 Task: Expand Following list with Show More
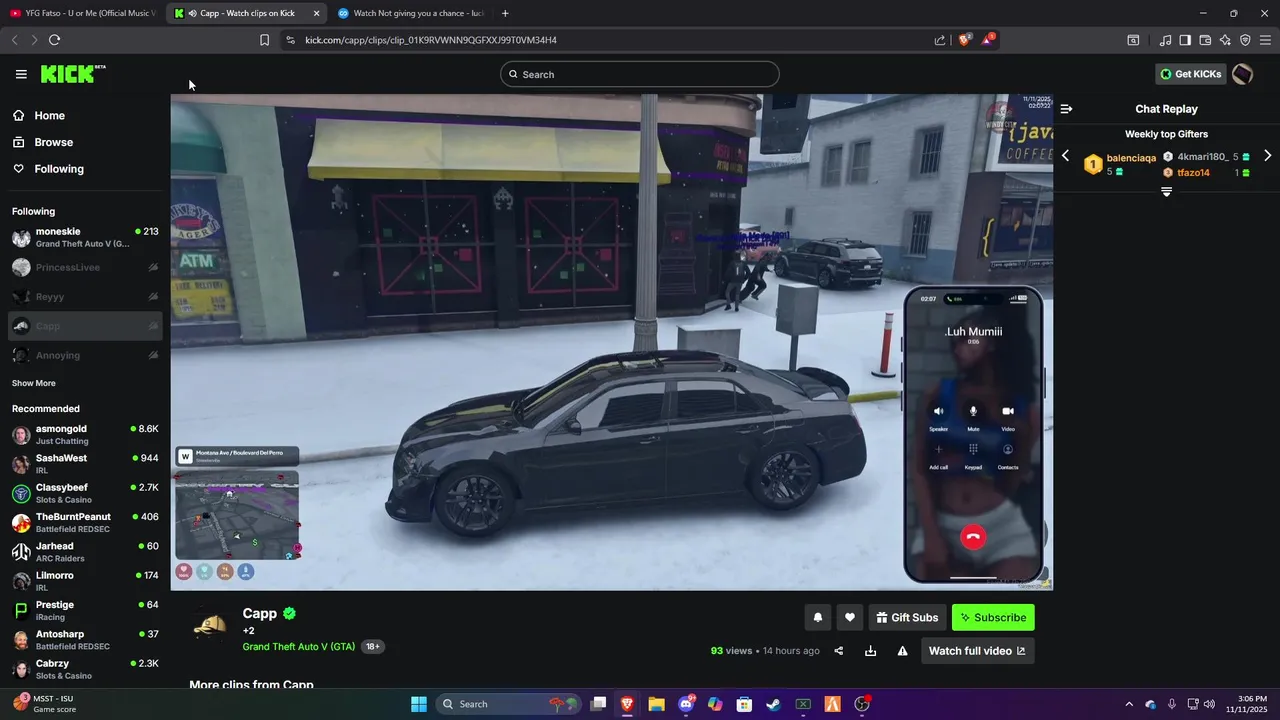click(x=34, y=383)
